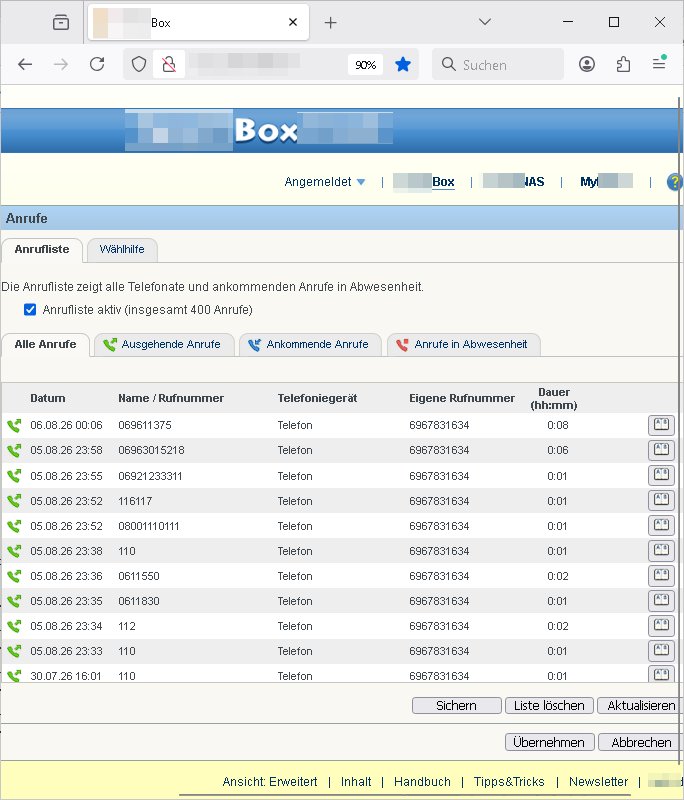Click the Datum column header
The image size is (684, 800).
[47, 398]
